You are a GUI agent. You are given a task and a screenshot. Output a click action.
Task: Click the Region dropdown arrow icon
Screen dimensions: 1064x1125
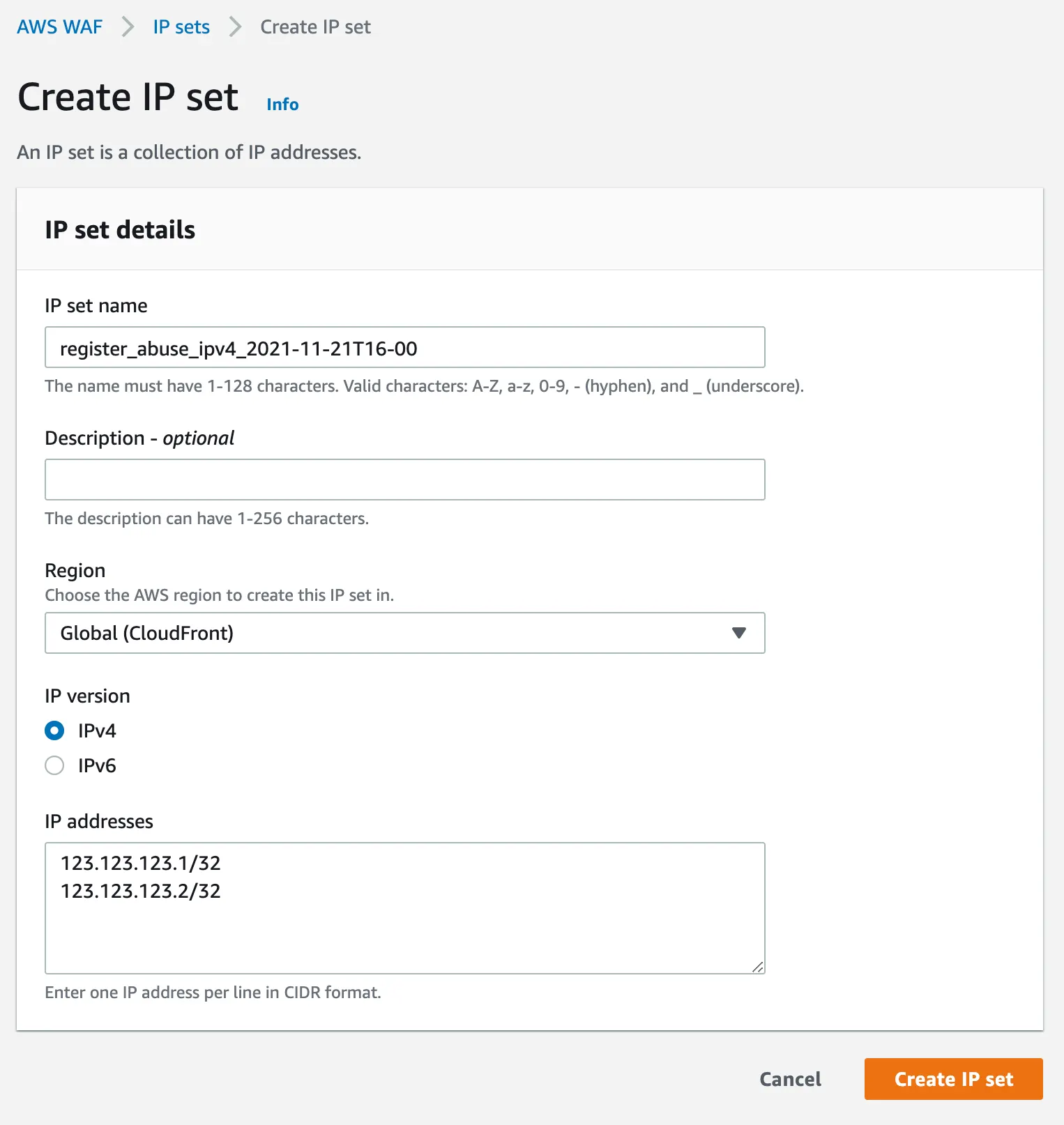point(739,633)
